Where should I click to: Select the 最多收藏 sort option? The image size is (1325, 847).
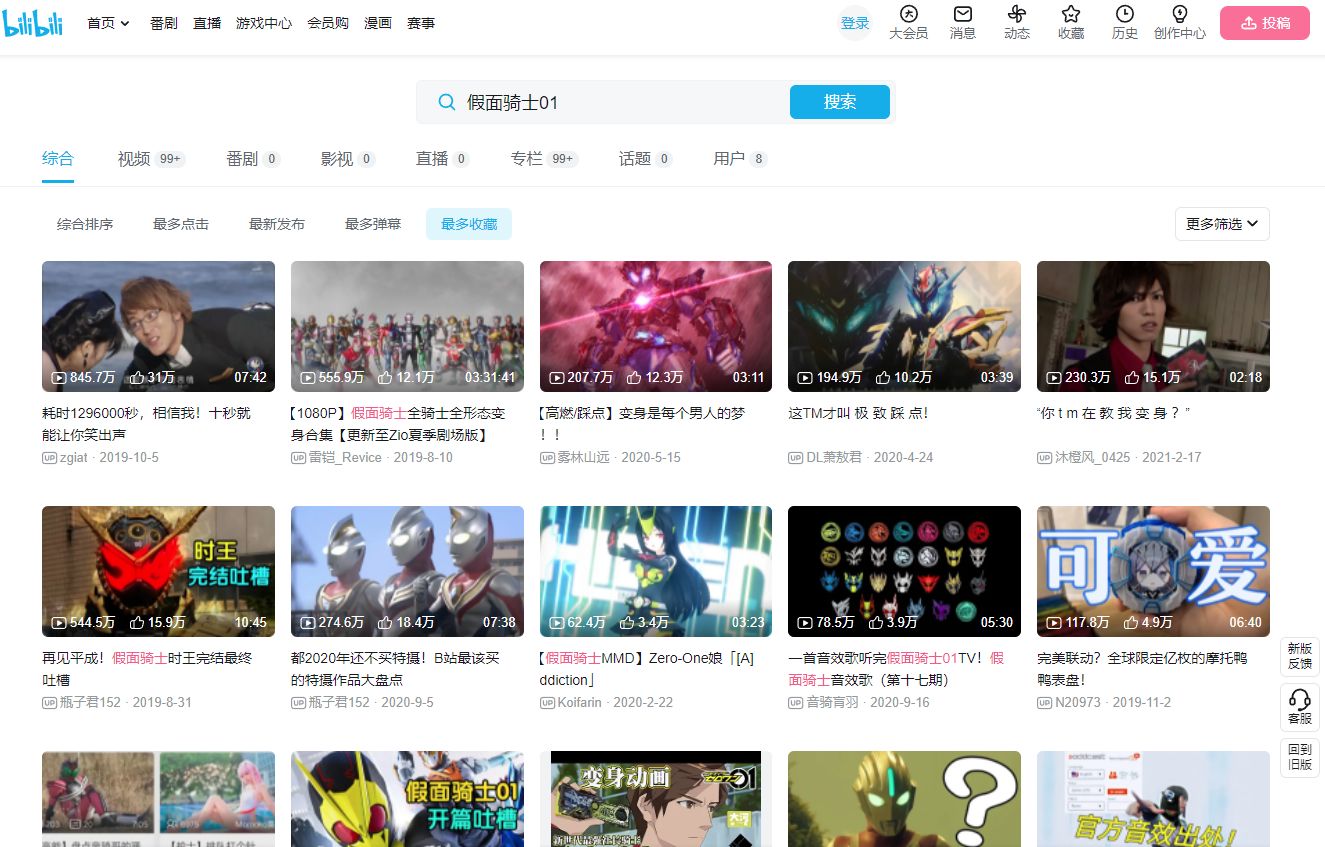(x=469, y=224)
